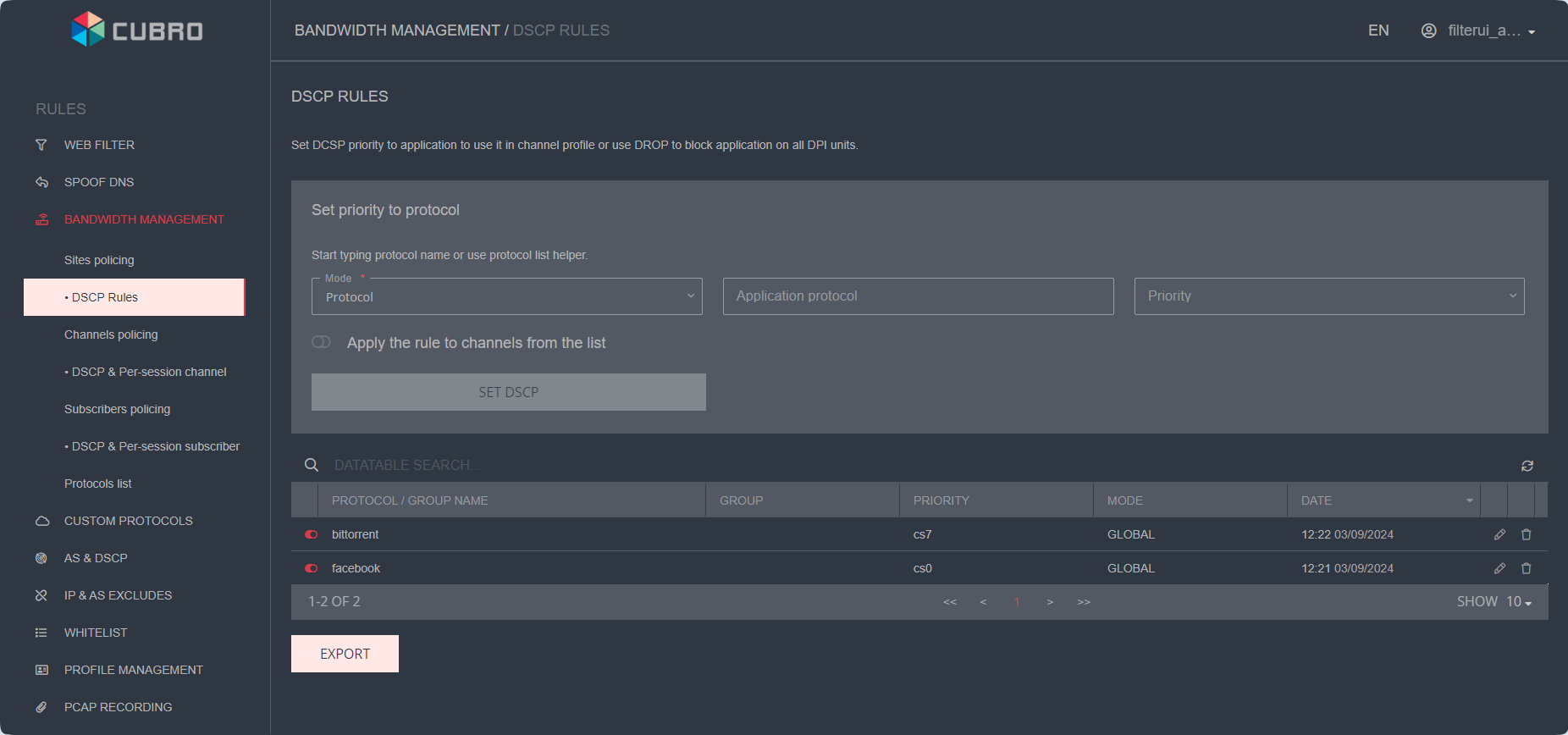Image resolution: width=1568 pixels, height=735 pixels.
Task: Click the refresh icon above the table
Action: [1527, 466]
